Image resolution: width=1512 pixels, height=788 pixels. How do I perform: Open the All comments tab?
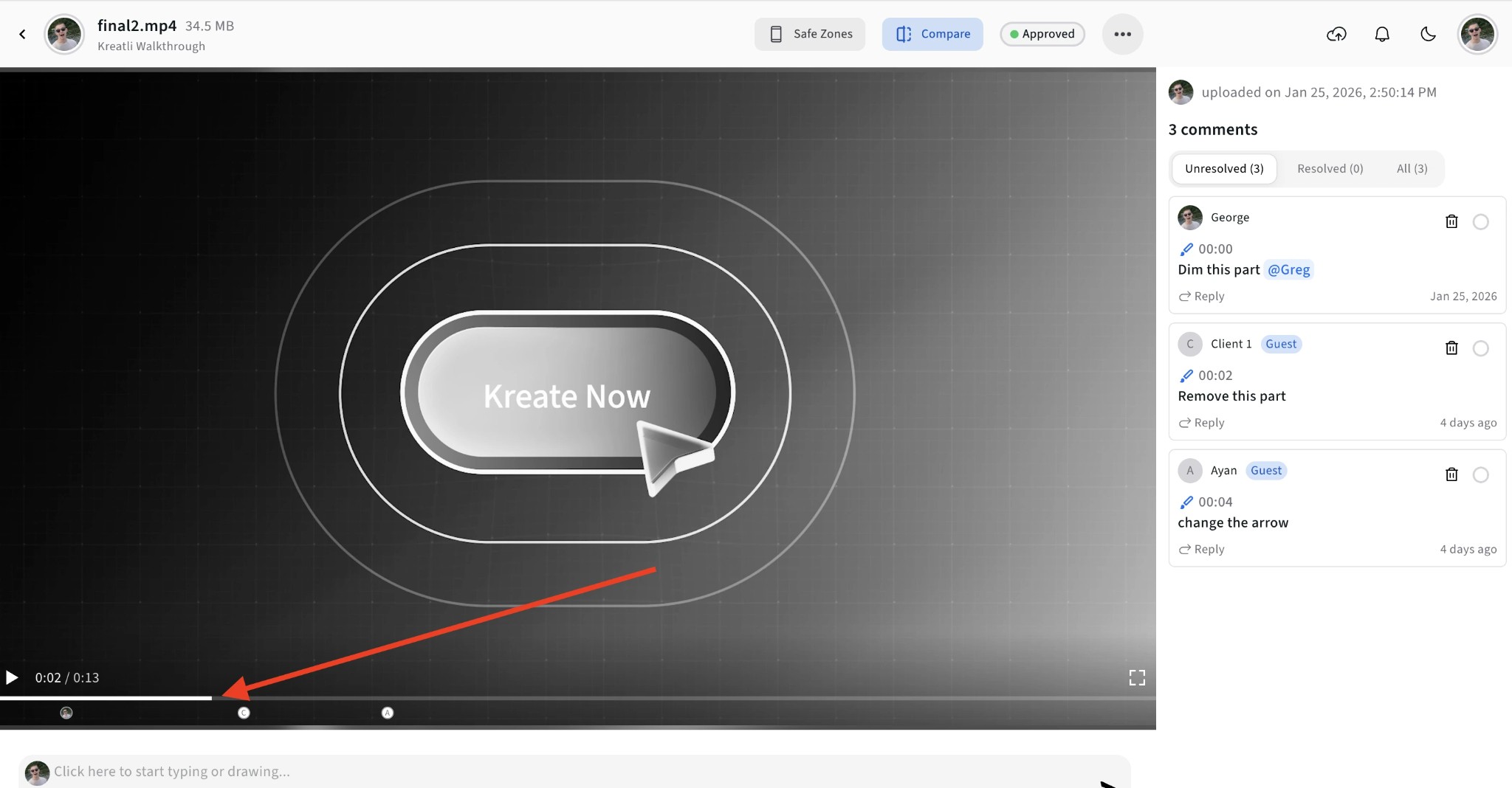click(1411, 168)
